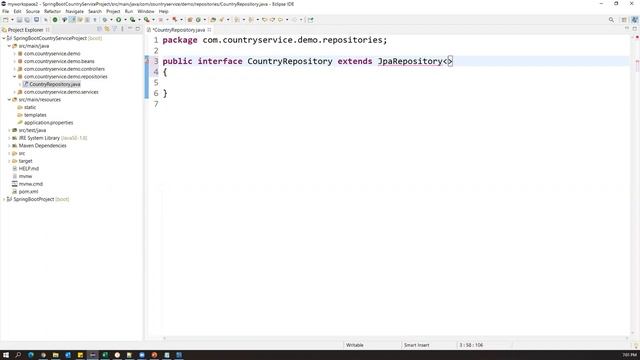The width and height of the screenshot is (640, 360).
Task: Click the pin editor toolbar icon
Action: click(311, 20)
